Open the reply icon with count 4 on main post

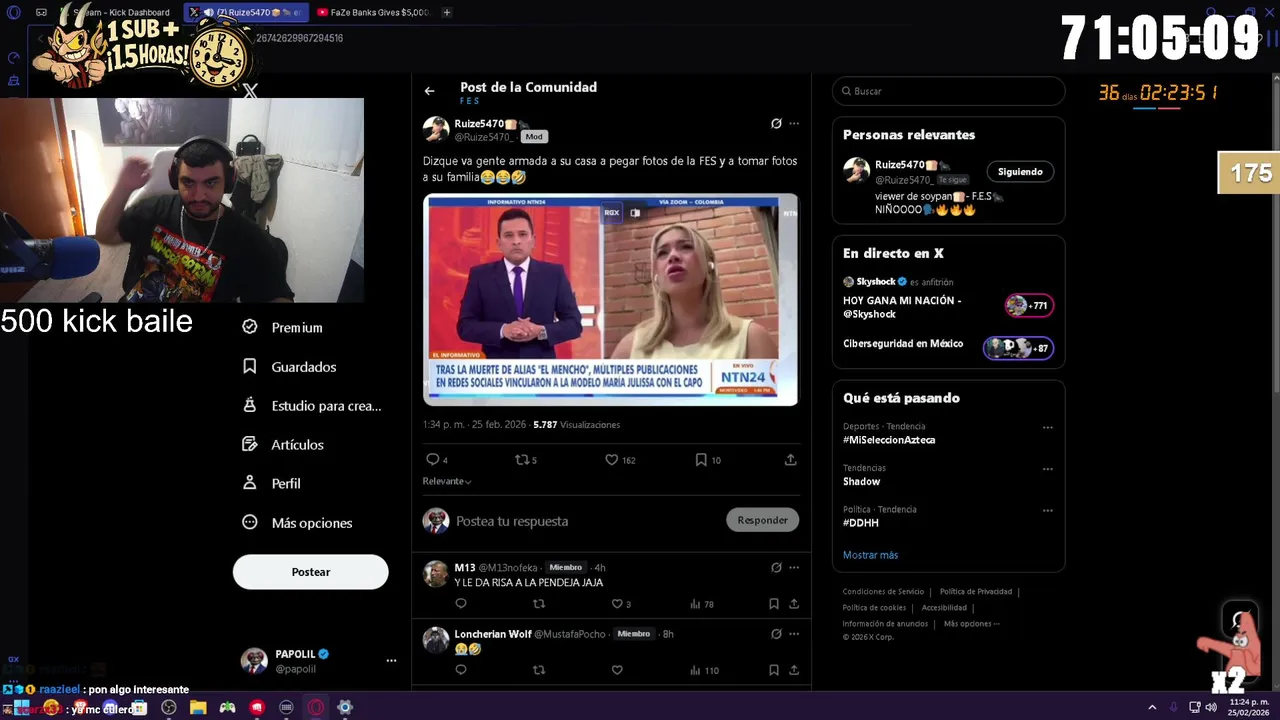tap(437, 460)
